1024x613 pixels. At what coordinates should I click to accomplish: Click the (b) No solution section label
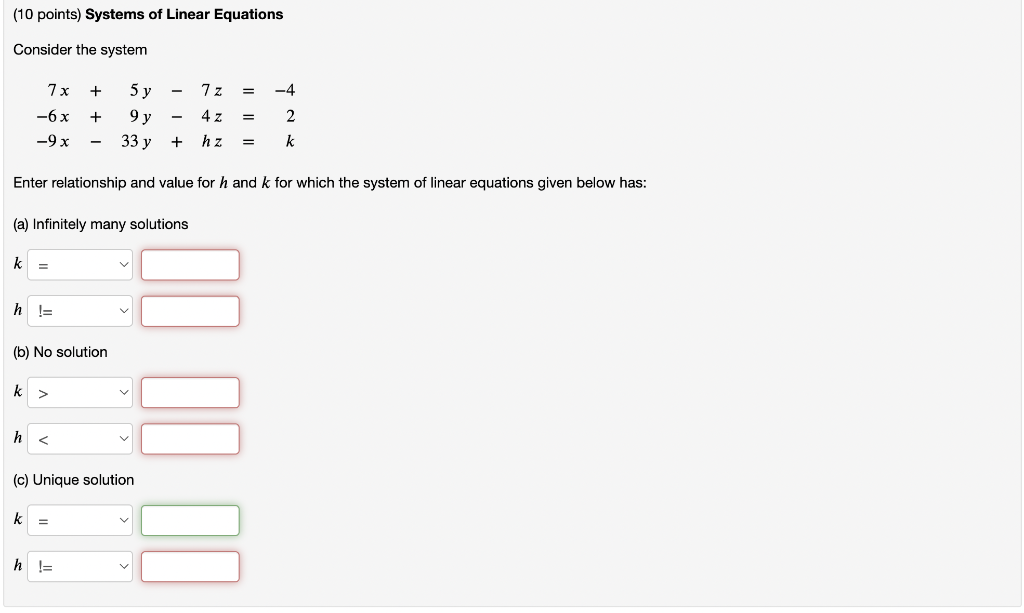click(60, 351)
